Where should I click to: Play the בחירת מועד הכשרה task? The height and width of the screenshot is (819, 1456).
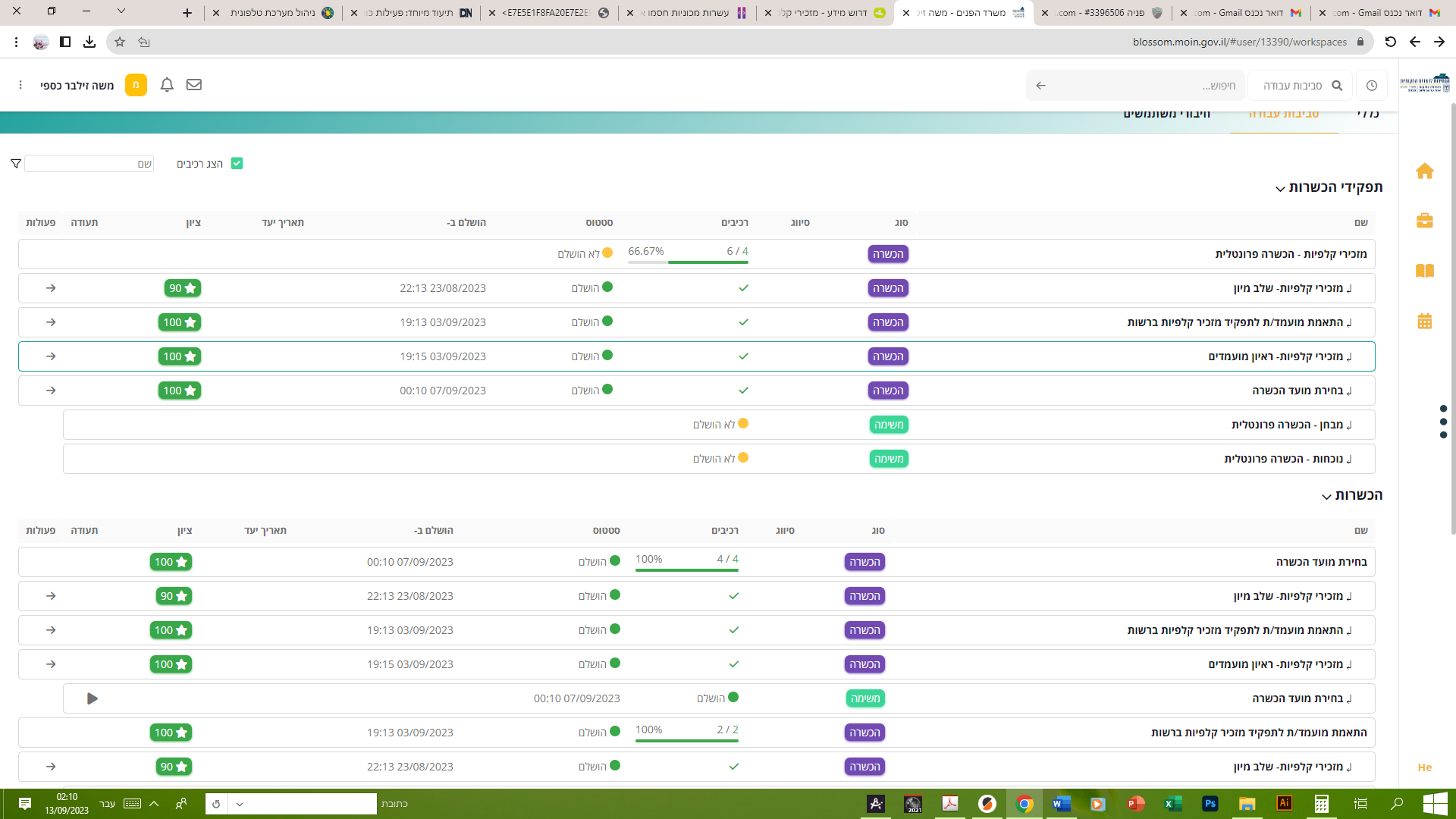point(92,698)
